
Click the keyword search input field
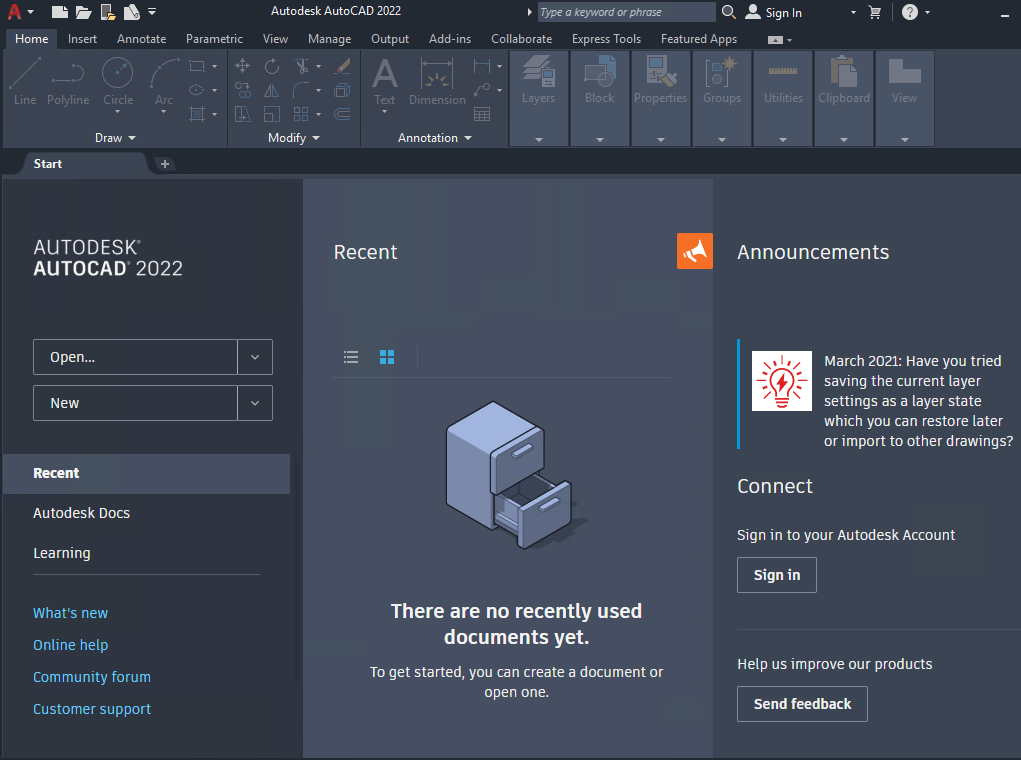click(626, 12)
